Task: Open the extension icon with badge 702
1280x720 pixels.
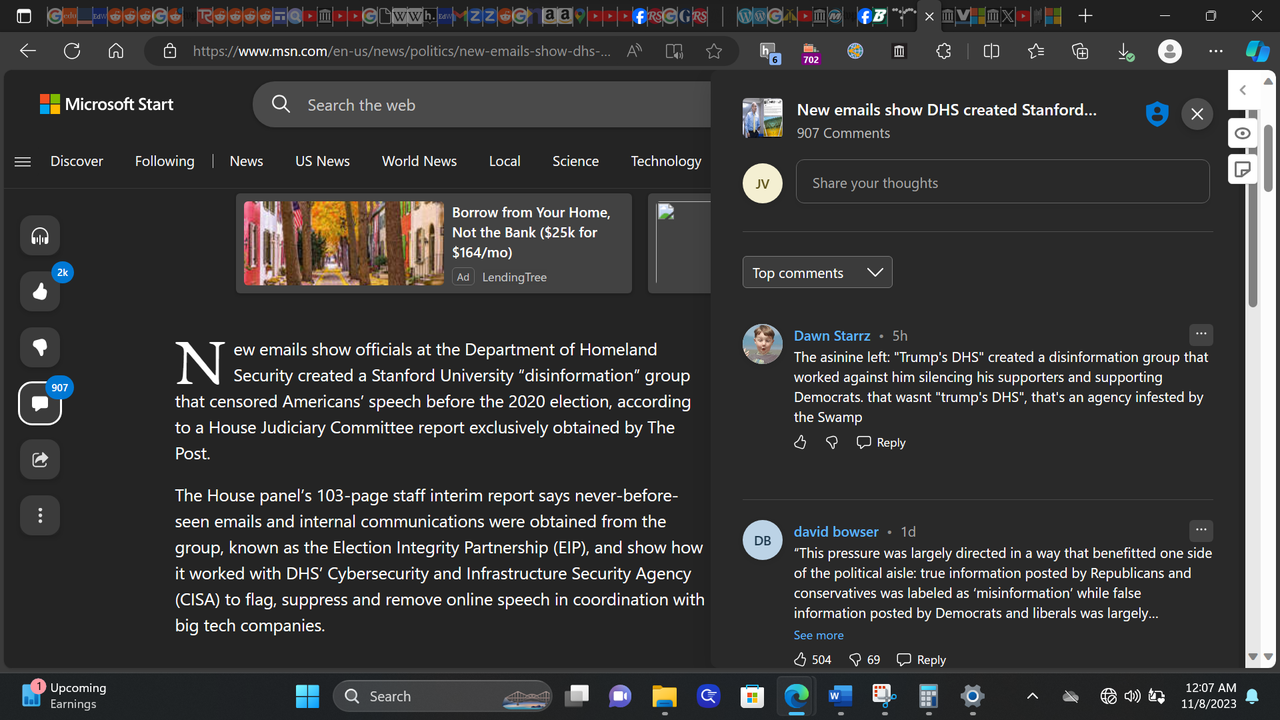Action: point(811,52)
